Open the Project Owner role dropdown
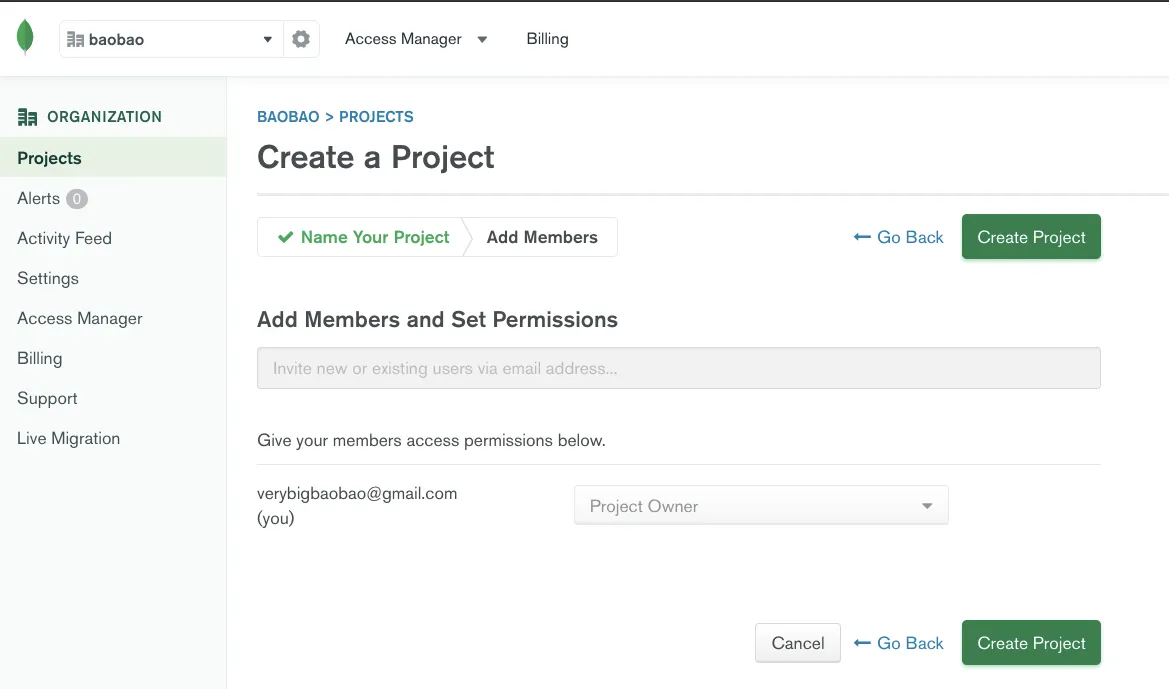The image size is (1169, 689). point(761,506)
